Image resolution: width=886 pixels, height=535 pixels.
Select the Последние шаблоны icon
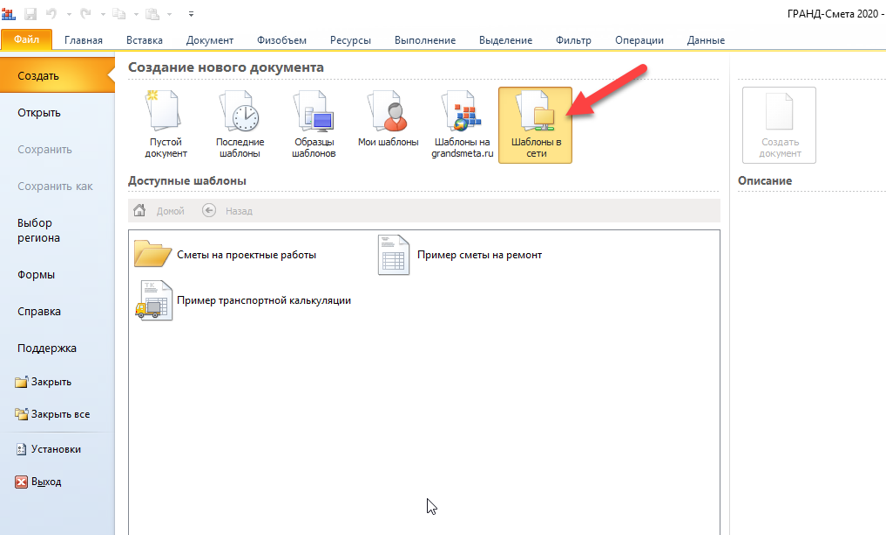point(240,125)
